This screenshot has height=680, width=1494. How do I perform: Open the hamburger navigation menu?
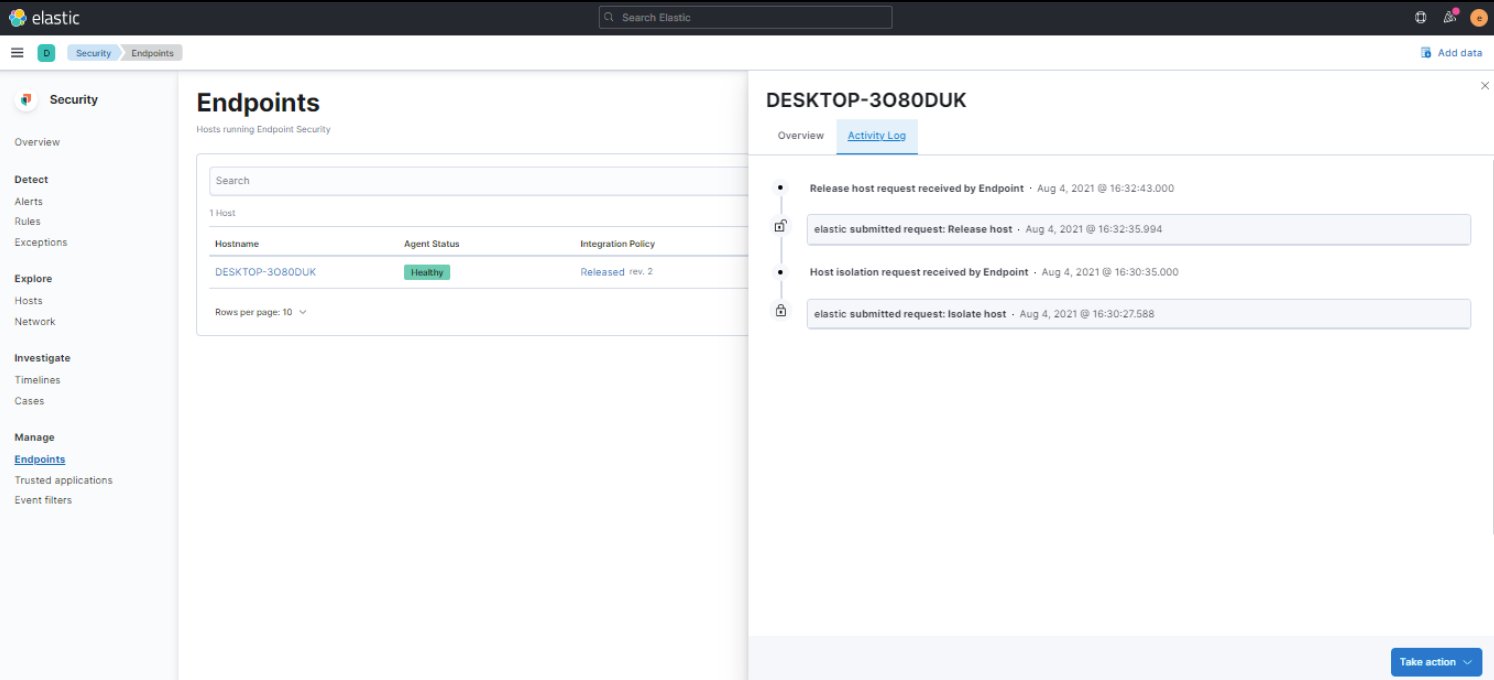coord(16,52)
